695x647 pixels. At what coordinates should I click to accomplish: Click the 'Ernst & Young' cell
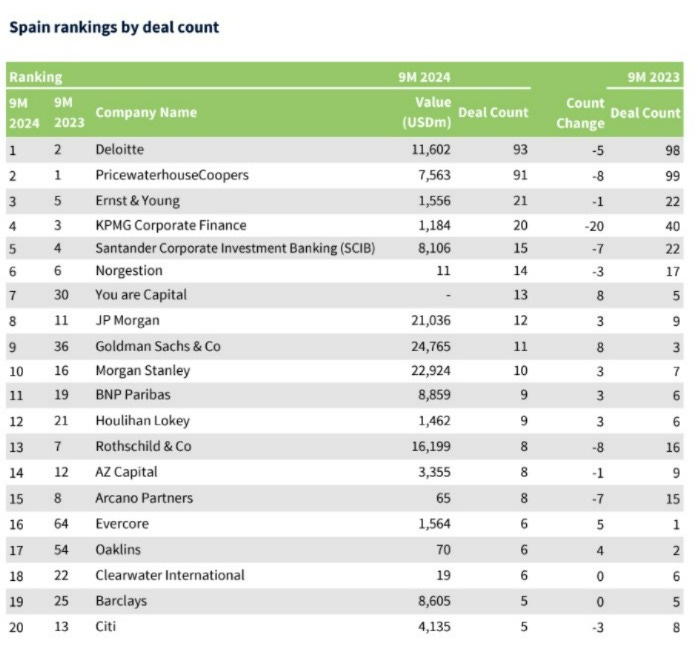tap(137, 201)
